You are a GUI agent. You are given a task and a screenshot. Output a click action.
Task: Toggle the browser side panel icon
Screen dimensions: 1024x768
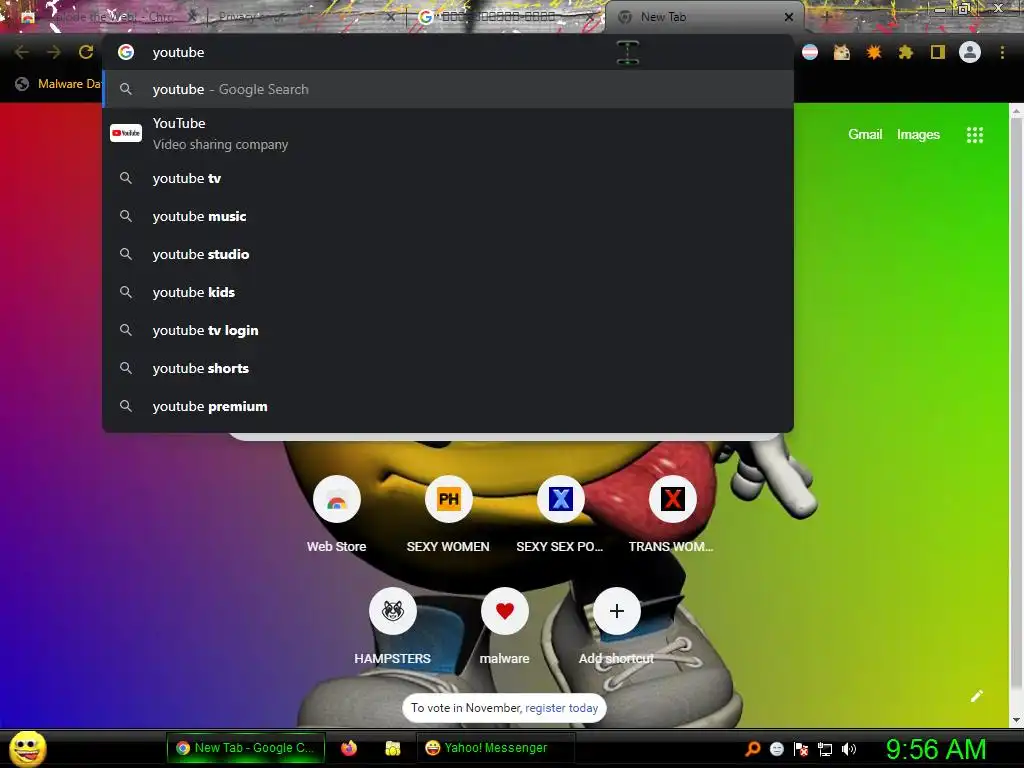coord(938,52)
